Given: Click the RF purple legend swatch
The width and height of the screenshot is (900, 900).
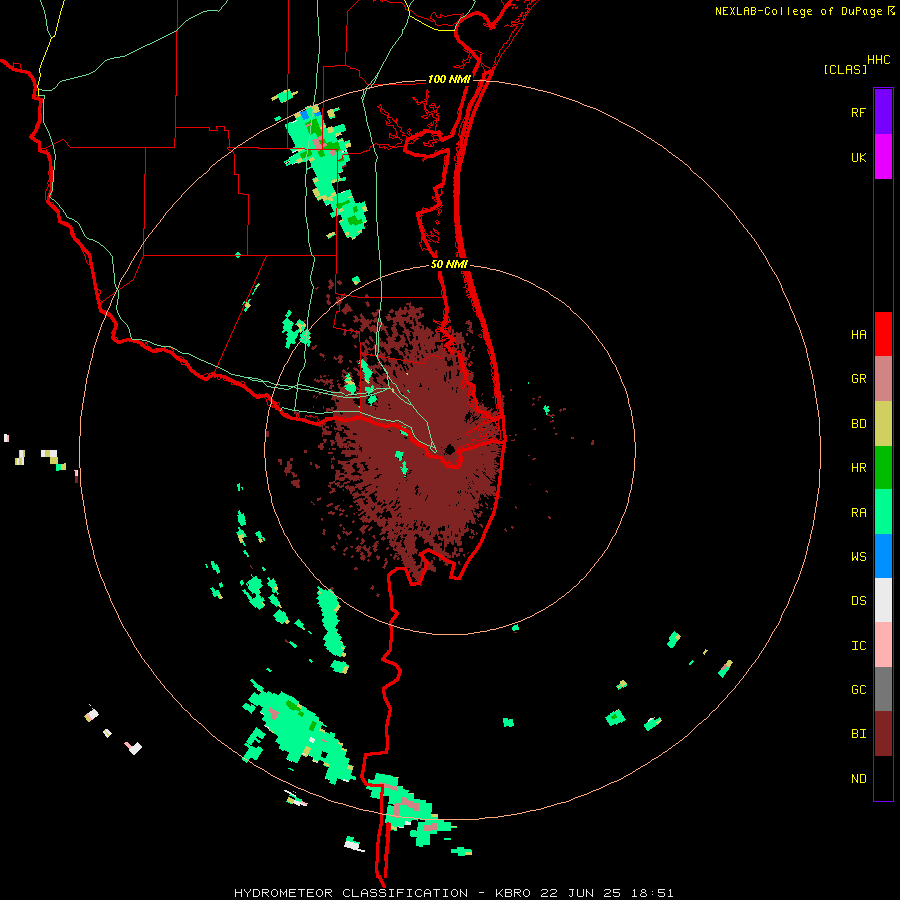Looking at the screenshot, I should [883, 112].
